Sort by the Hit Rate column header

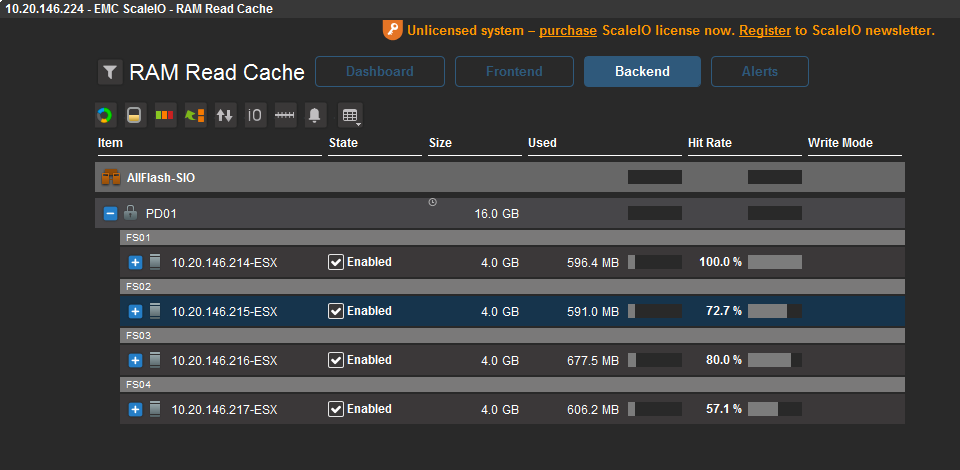710,143
